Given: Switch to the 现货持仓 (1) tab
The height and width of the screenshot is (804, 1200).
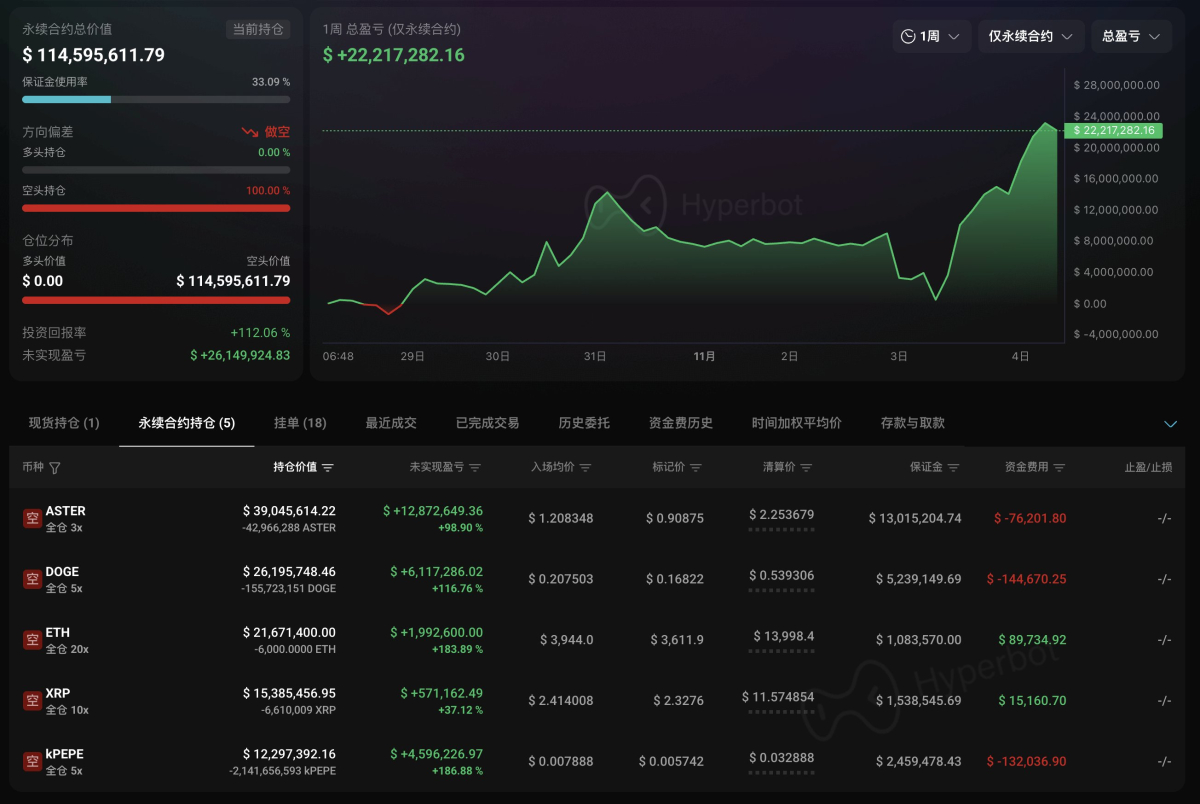Looking at the screenshot, I should pos(64,423).
